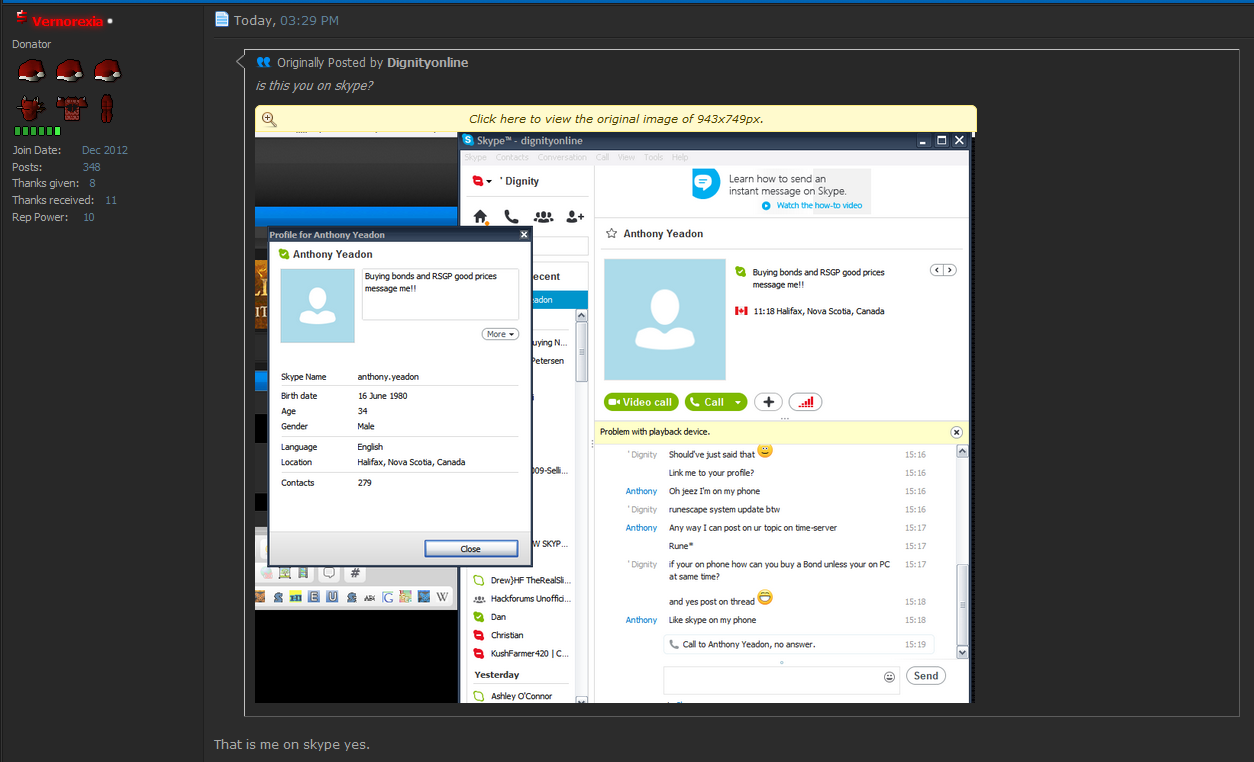This screenshot has width=1254, height=762.
Task: Click the underline U icon in background toolbar
Action: coord(331,597)
